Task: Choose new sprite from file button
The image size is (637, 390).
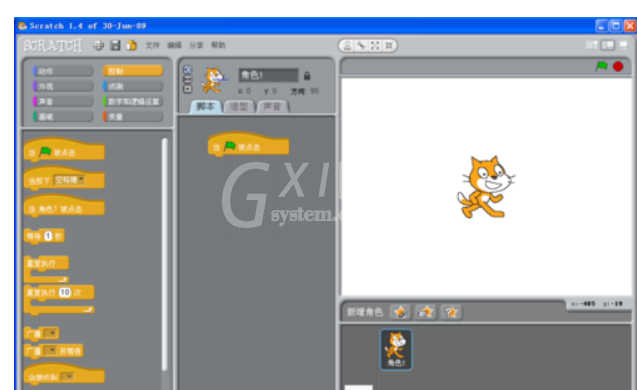Action: (x=426, y=312)
